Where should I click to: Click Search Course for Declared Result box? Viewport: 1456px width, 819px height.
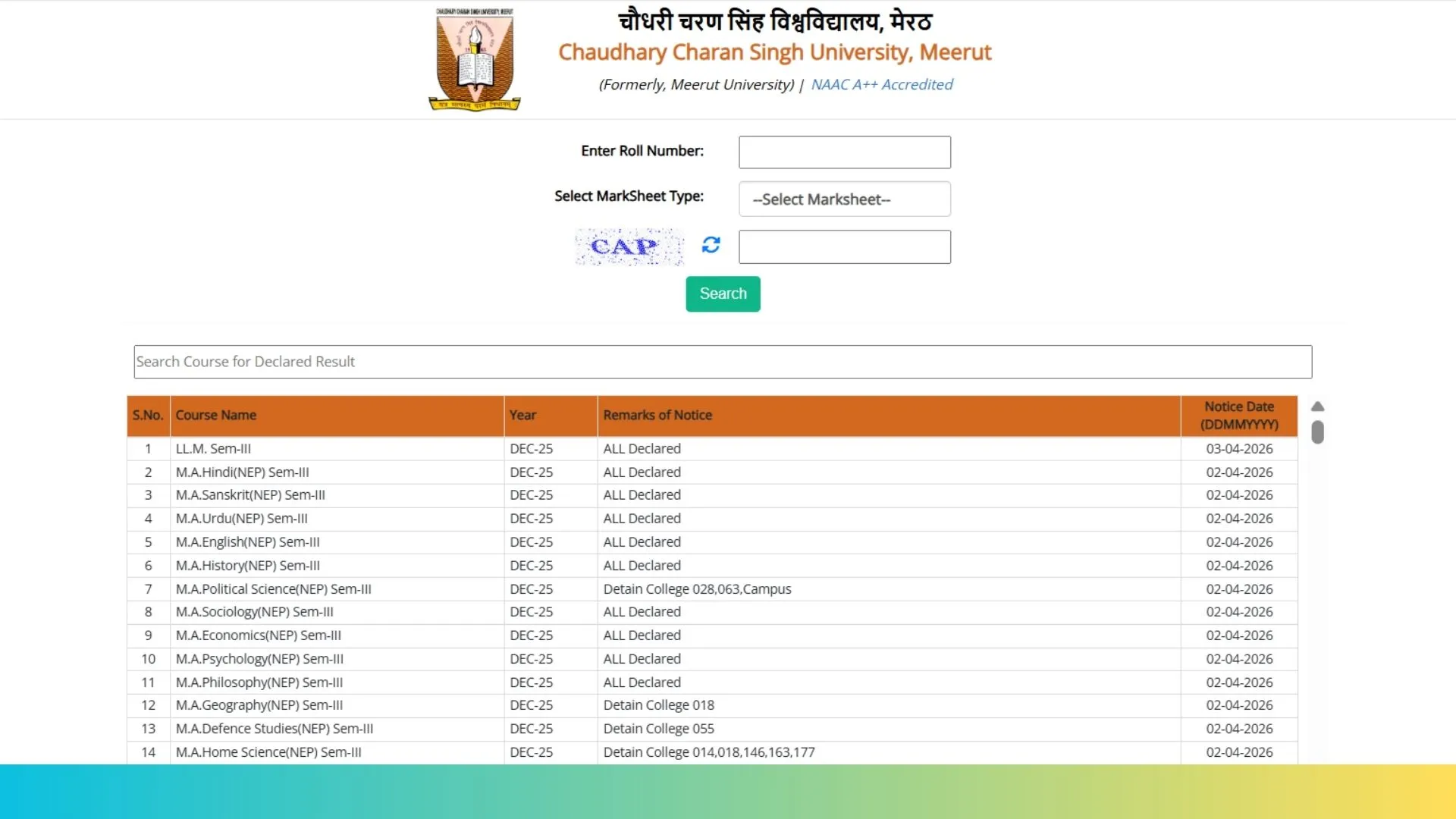(722, 362)
